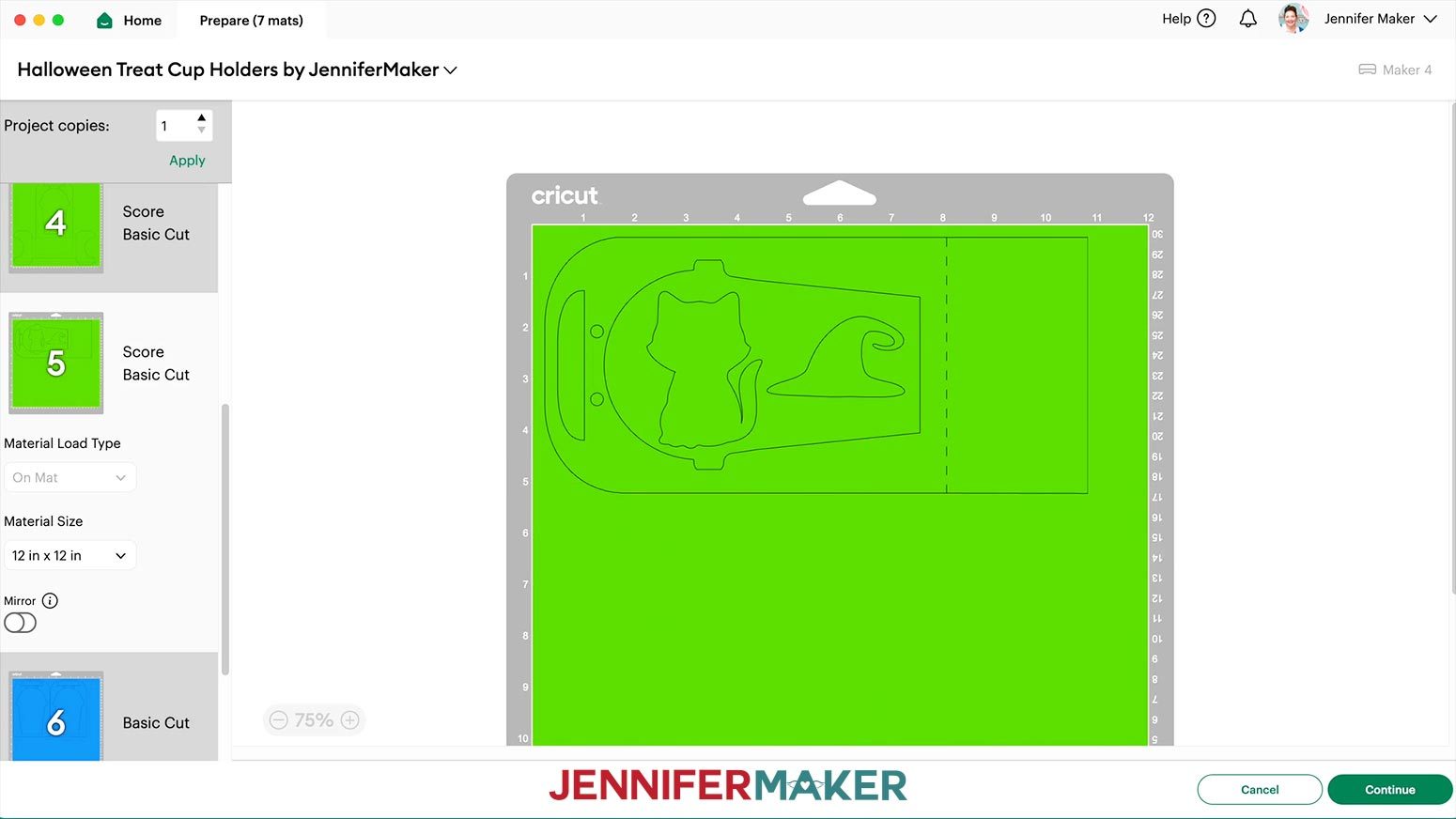Click the 75% zoom level text
The width and height of the screenshot is (1456, 819).
pos(314,720)
